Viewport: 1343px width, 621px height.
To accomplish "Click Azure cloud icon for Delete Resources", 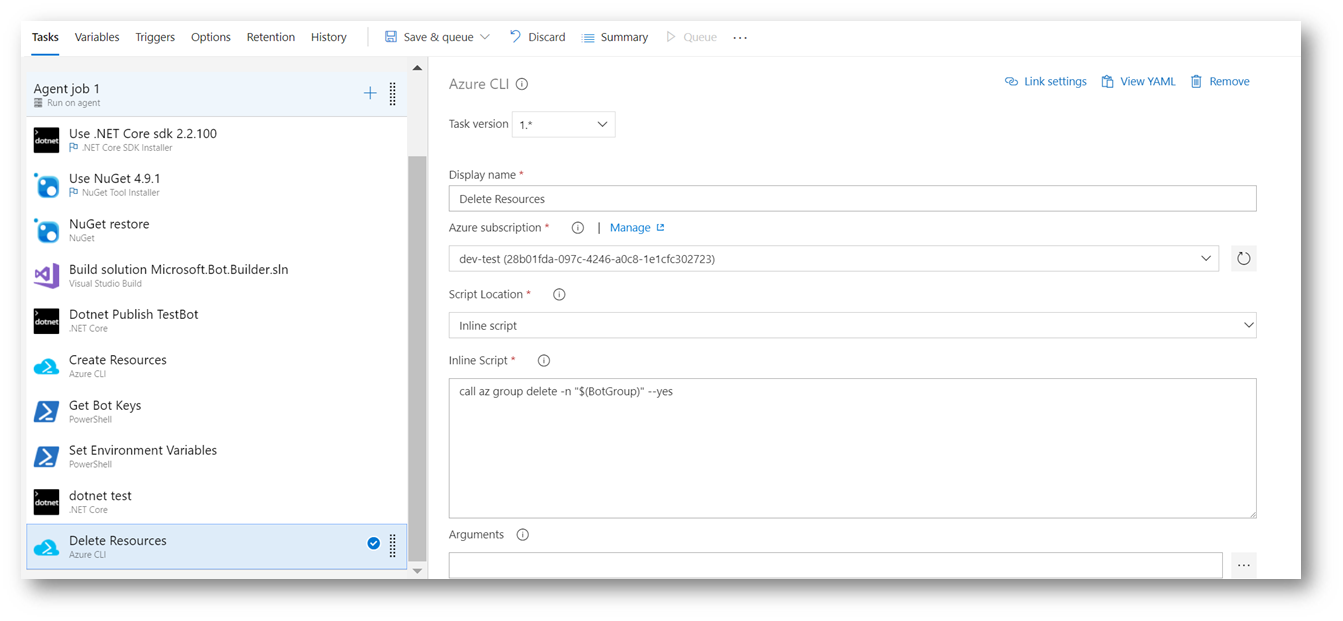I will click(x=46, y=548).
